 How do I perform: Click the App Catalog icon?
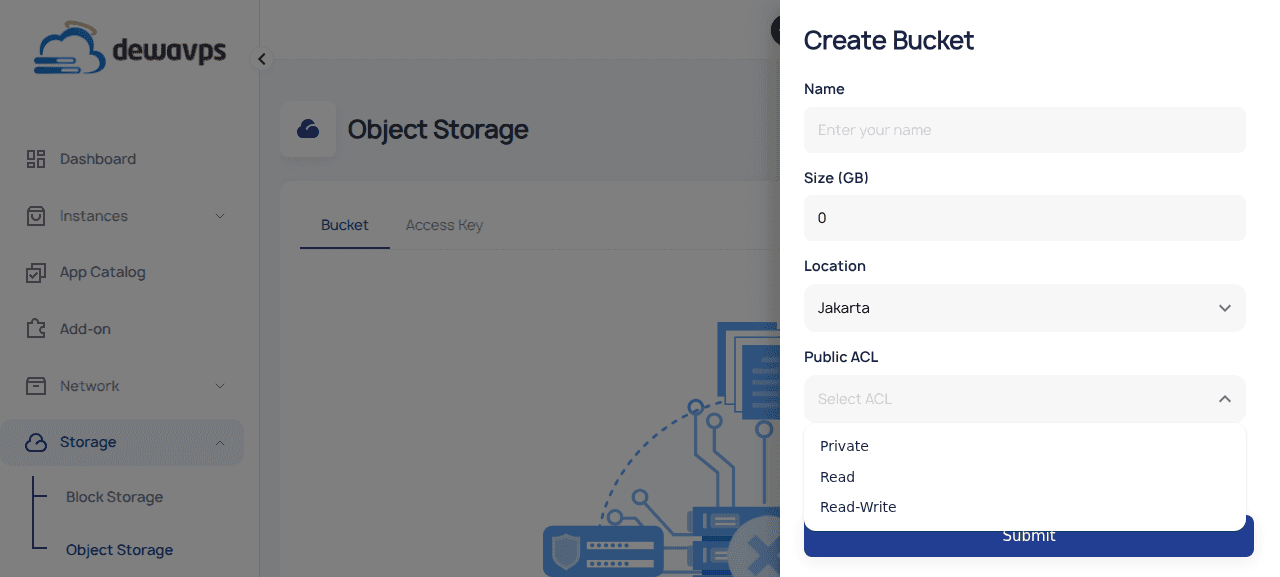[36, 272]
